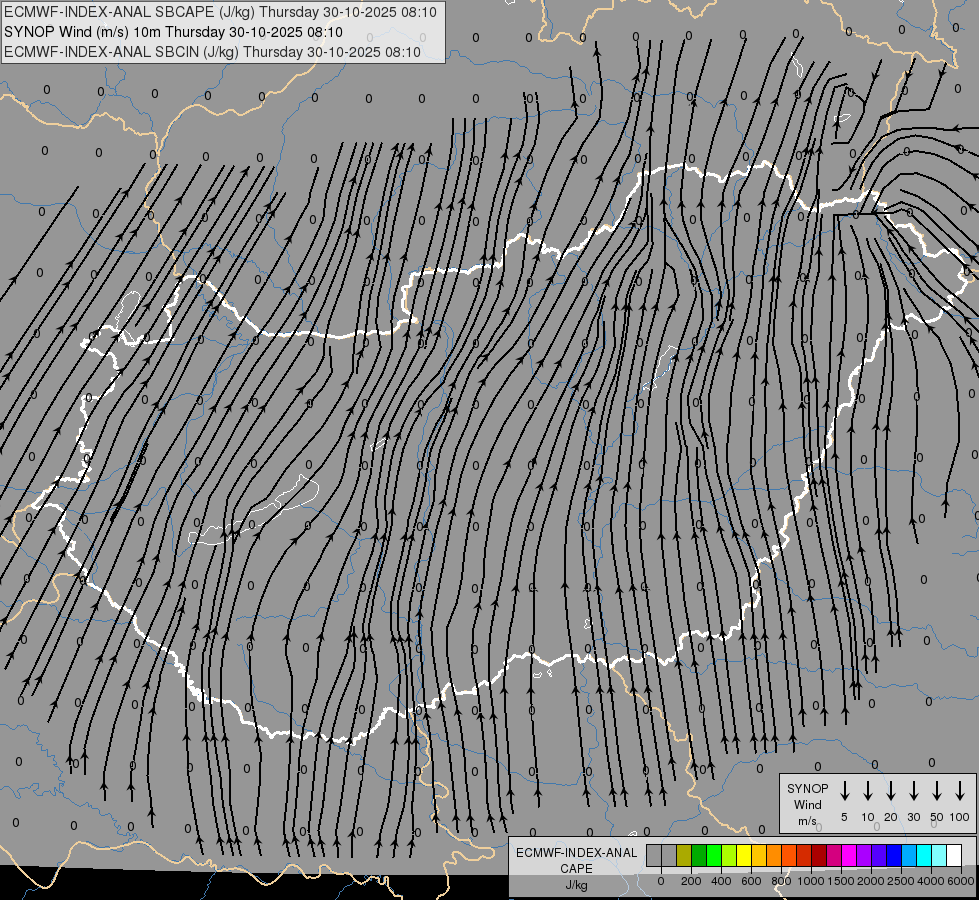
Task: Click the 400 tick label on CAPE scale
Action: 721,881
